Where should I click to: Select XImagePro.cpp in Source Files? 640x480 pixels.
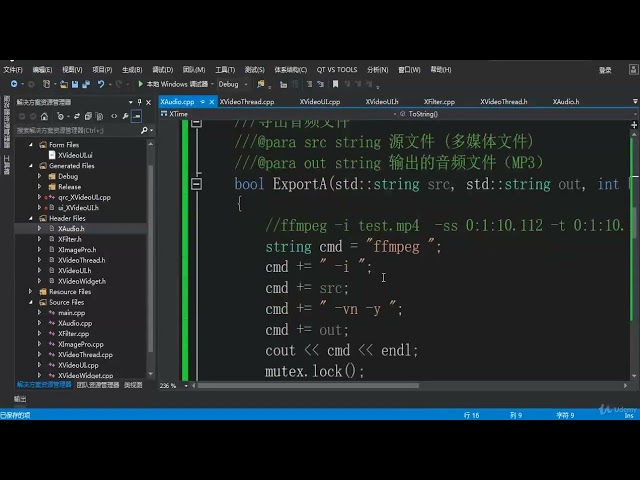click(x=81, y=344)
